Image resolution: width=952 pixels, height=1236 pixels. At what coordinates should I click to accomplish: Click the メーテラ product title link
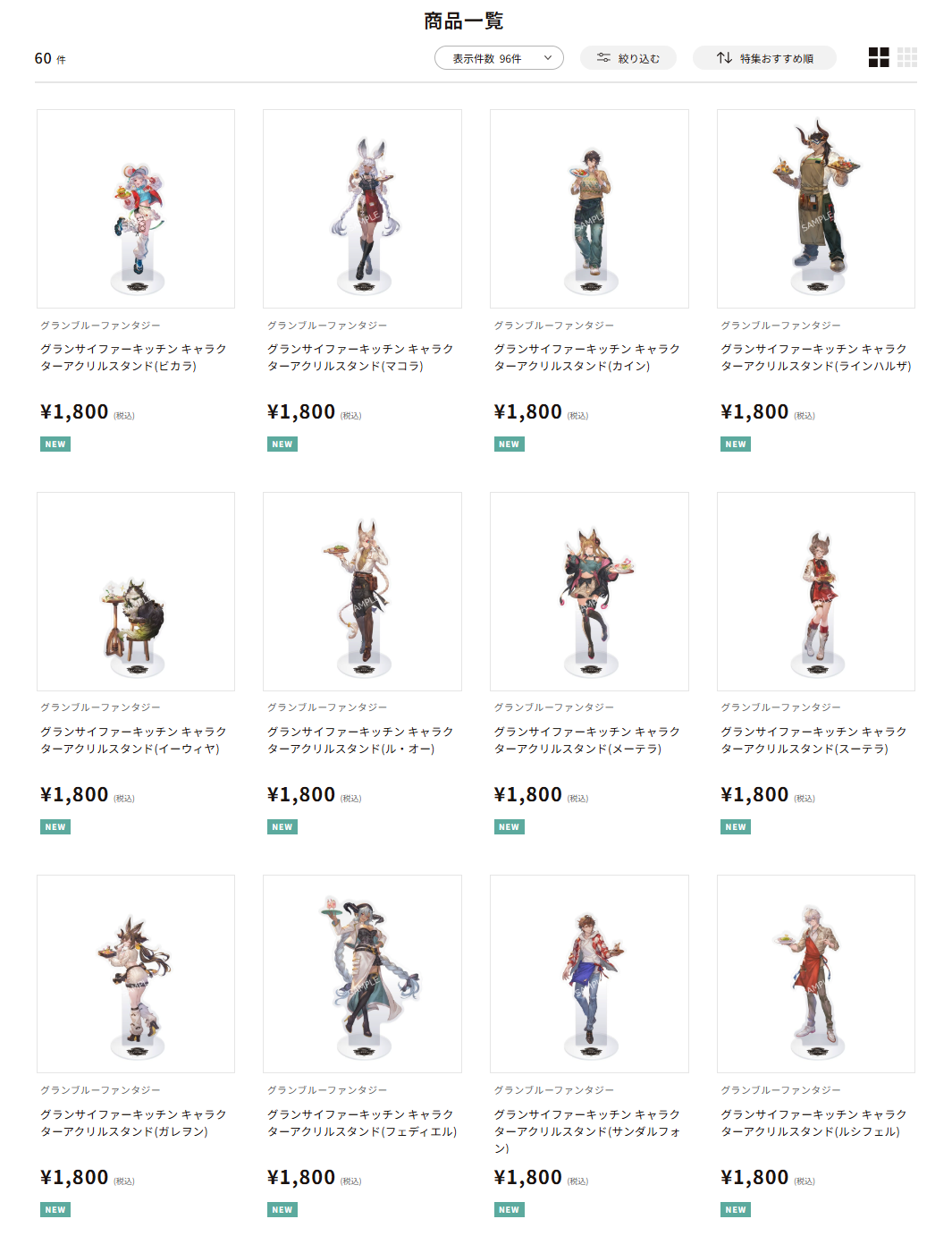(x=587, y=740)
